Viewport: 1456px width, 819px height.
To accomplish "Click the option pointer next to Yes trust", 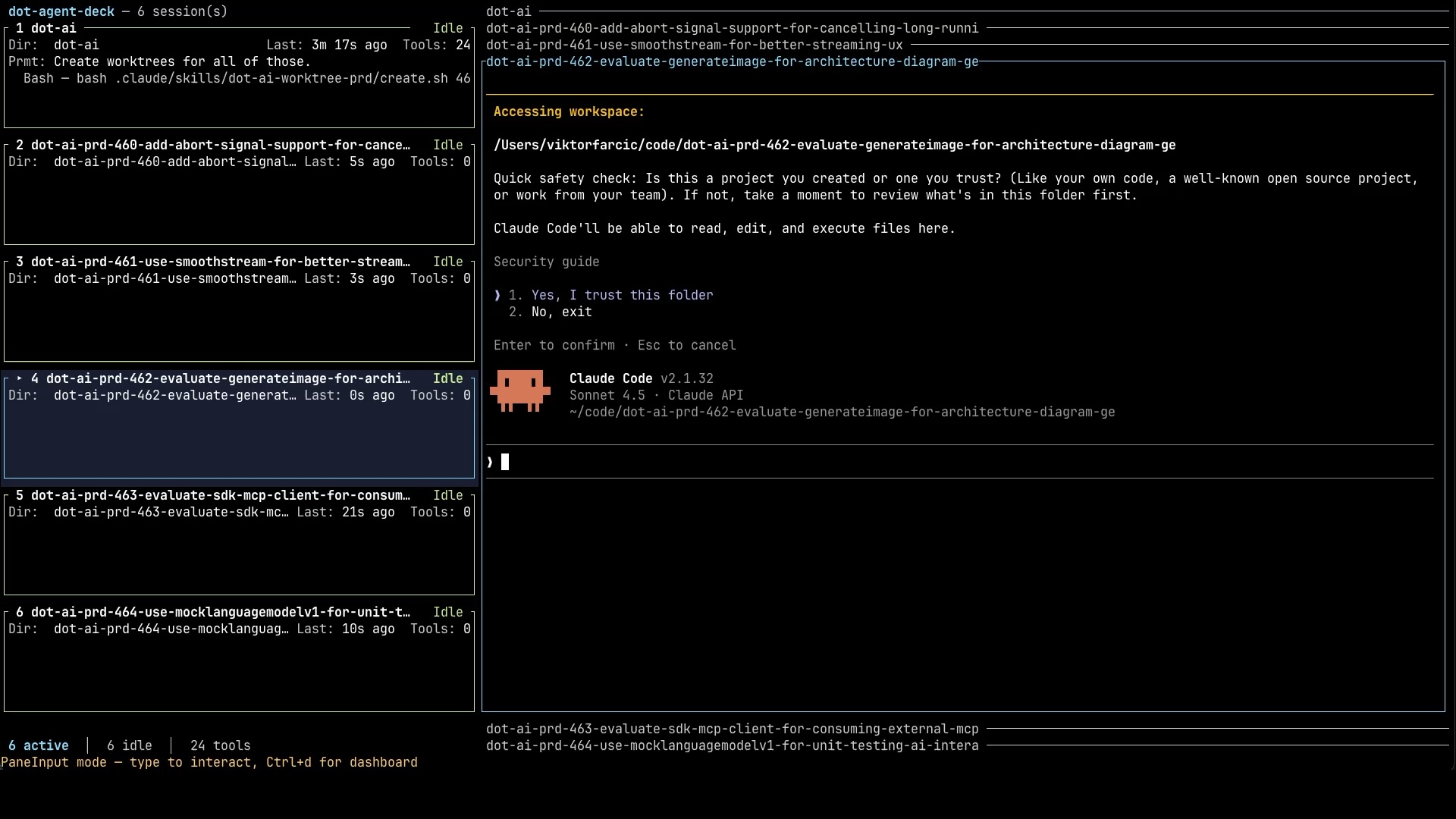I will pyautogui.click(x=497, y=295).
